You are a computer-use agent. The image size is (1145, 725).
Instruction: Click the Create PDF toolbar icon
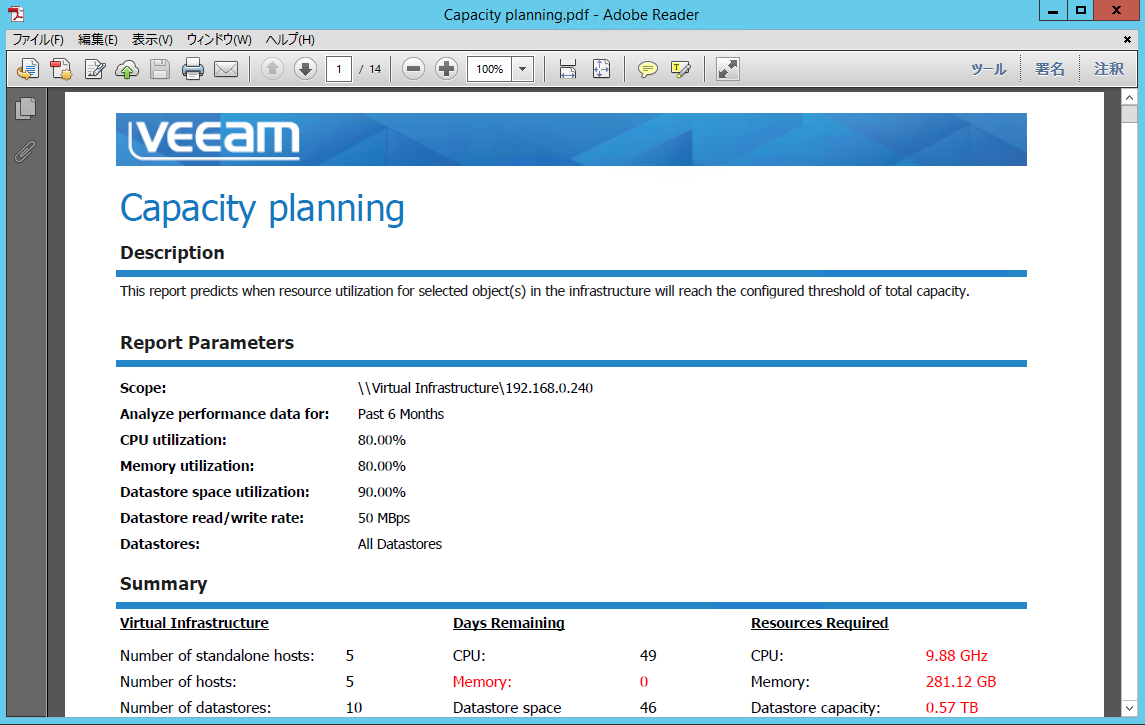tap(61, 69)
